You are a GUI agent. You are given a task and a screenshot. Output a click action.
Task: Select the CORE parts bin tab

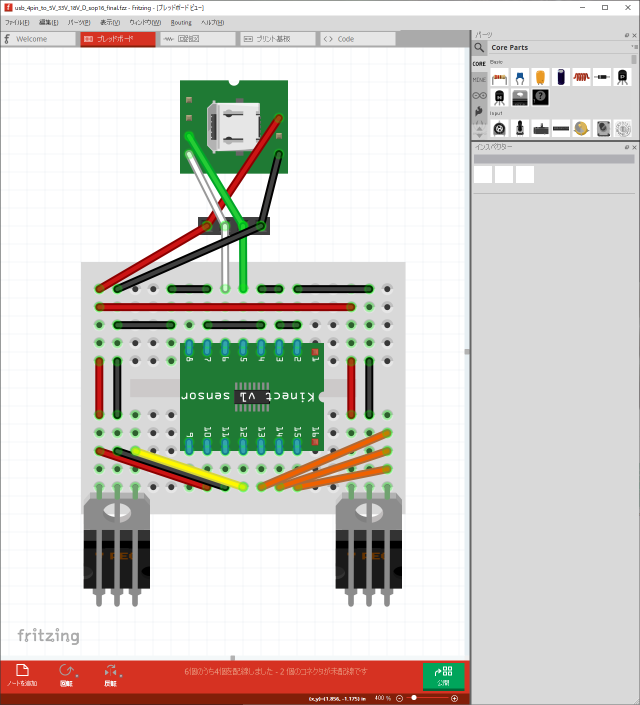[x=479, y=64]
